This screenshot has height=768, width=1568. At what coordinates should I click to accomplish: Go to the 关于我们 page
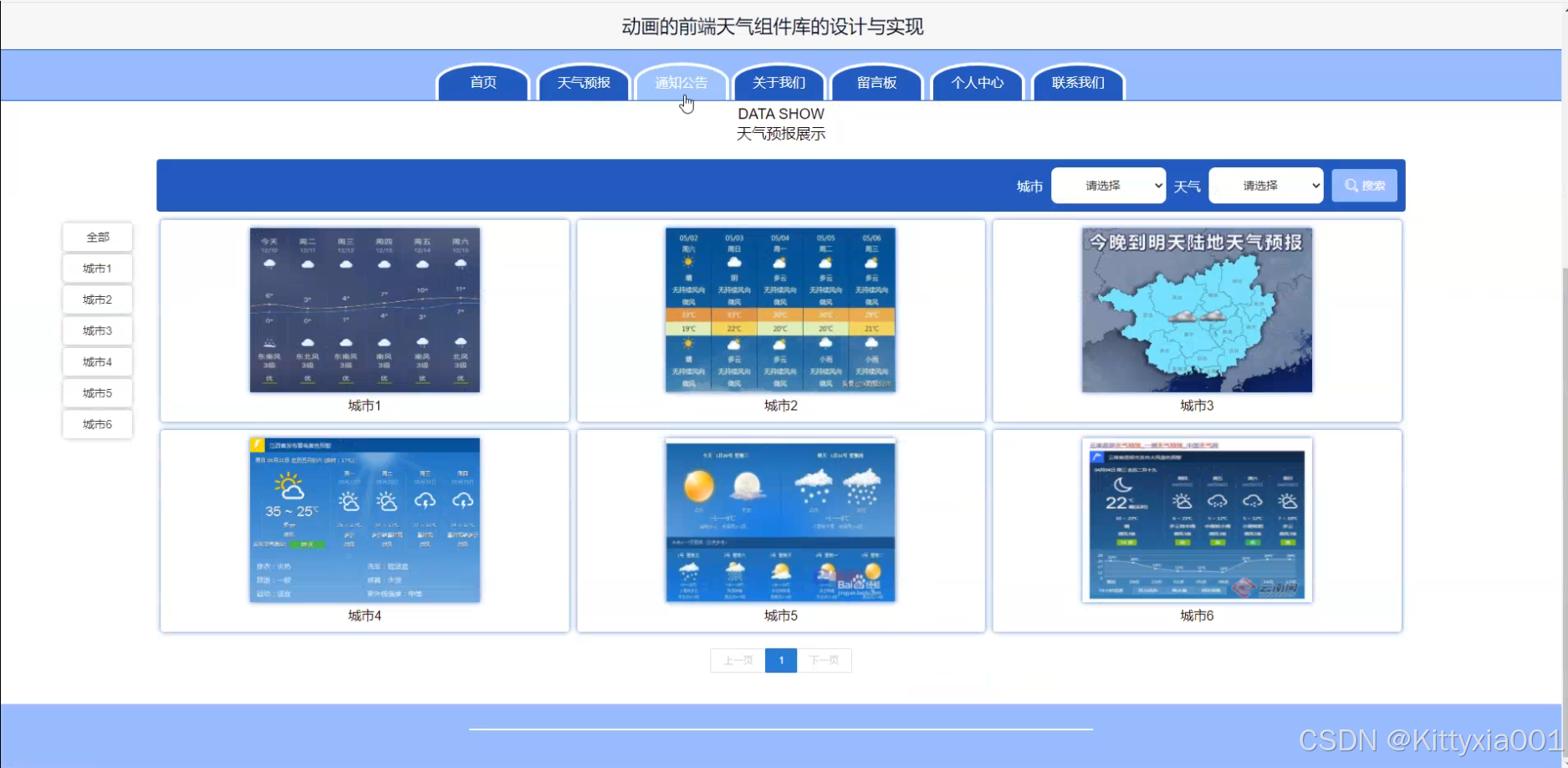(x=779, y=82)
